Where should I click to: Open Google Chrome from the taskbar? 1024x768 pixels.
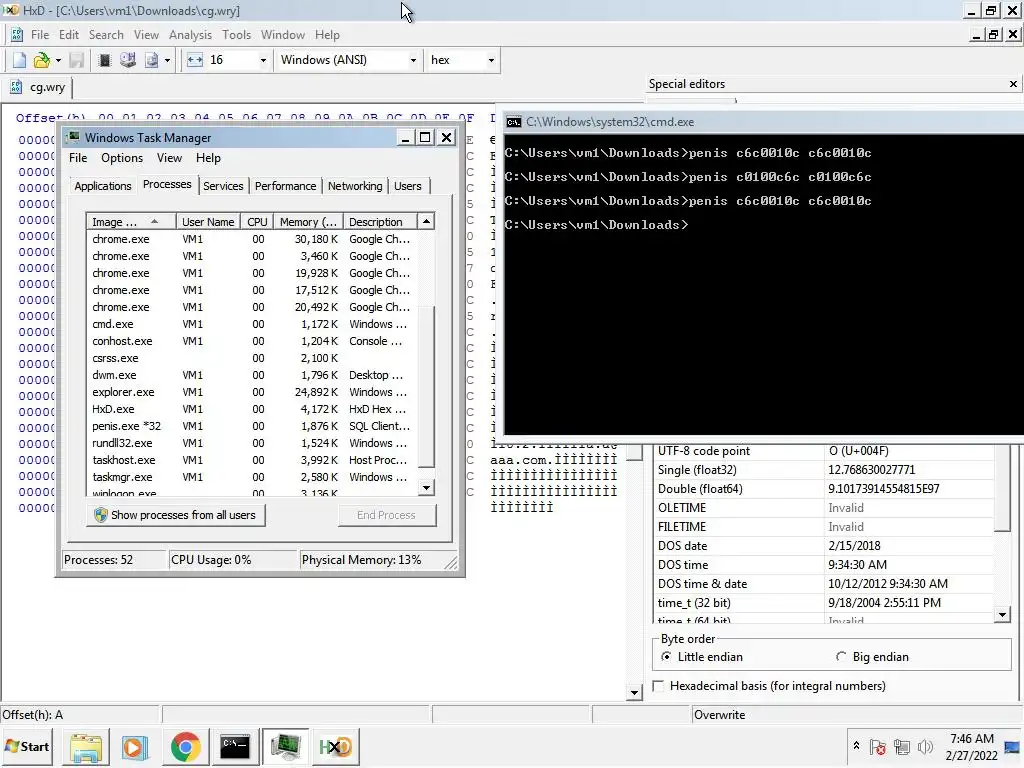(185, 747)
